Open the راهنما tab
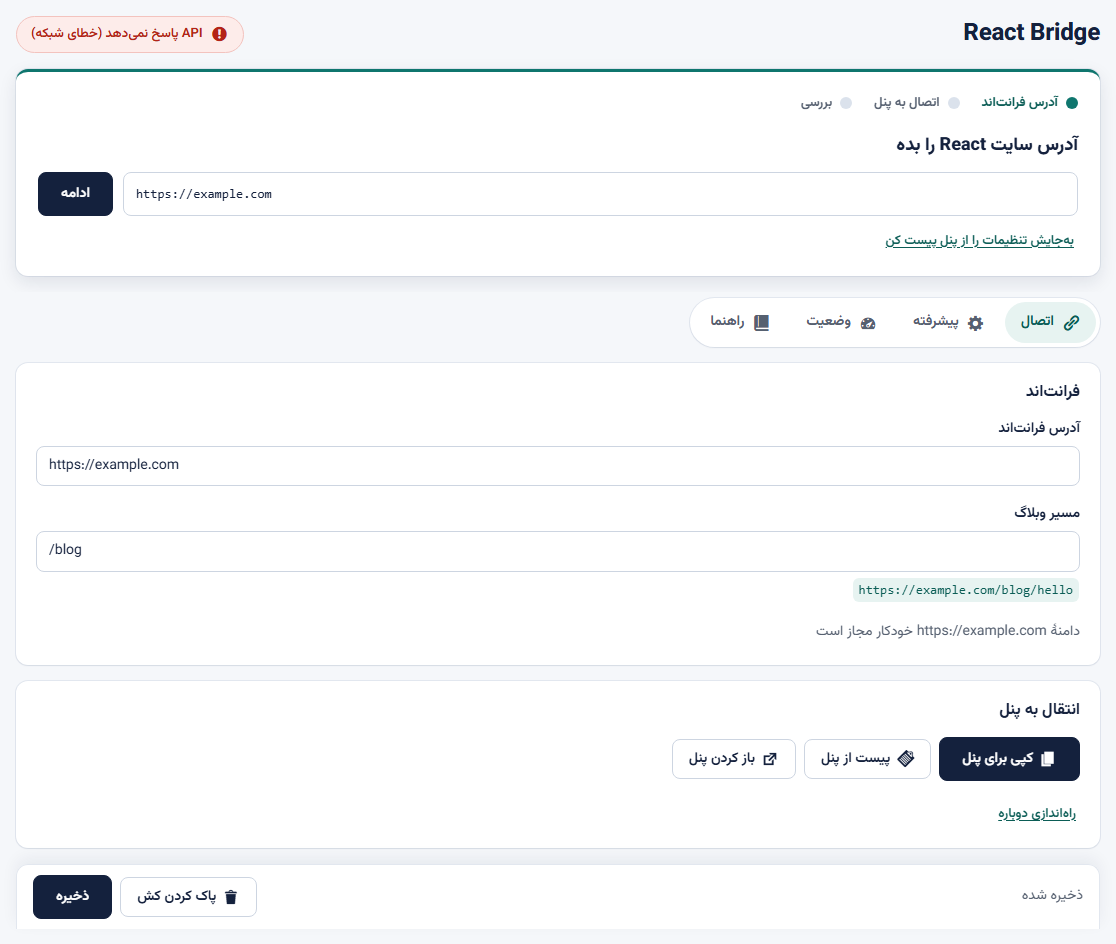Image resolution: width=1116 pixels, height=944 pixels. coord(739,322)
